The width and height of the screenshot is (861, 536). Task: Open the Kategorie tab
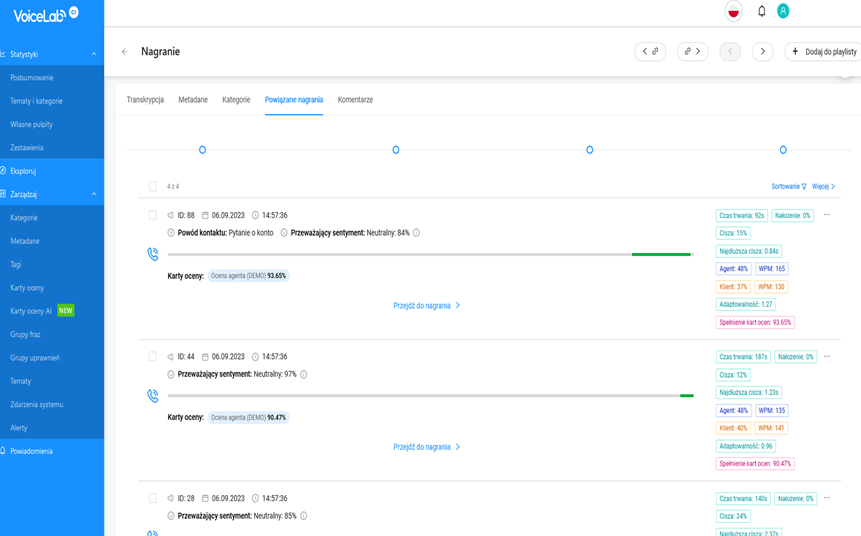pyautogui.click(x=236, y=100)
